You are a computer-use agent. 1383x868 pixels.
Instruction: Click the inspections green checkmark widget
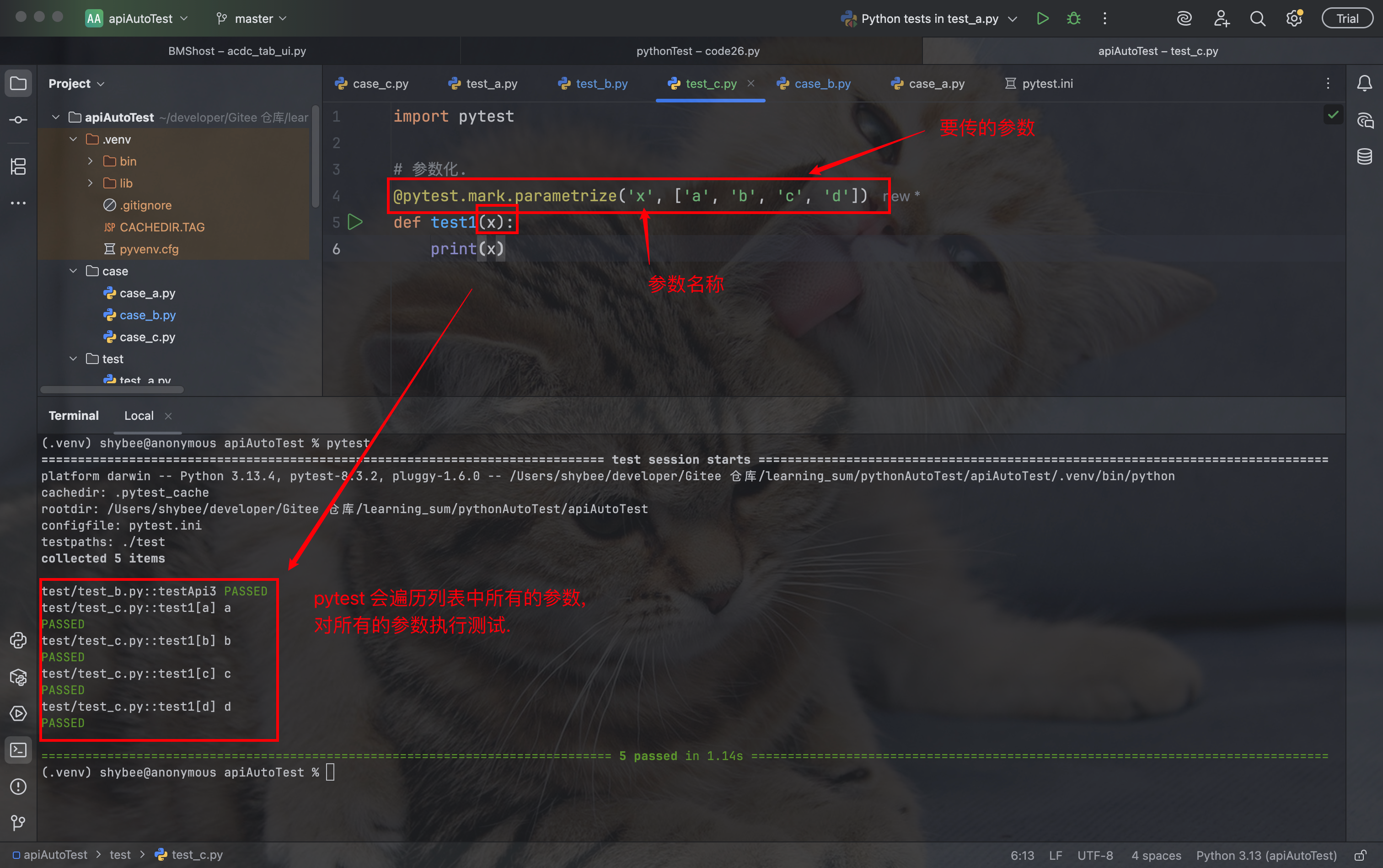[1333, 115]
